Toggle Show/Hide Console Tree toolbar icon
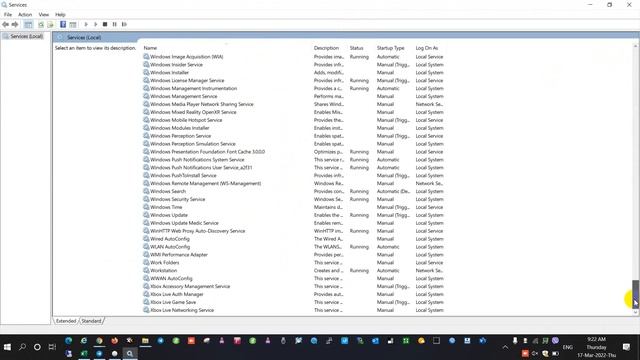640x360 pixels. [28, 24]
